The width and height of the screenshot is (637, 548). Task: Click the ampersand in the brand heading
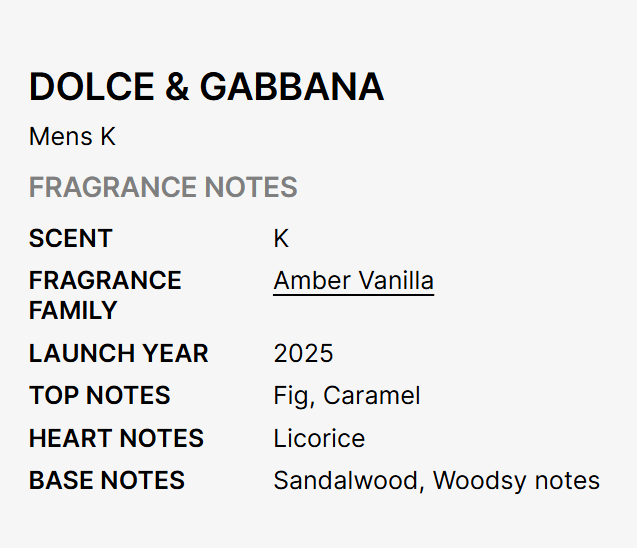pyautogui.click(x=176, y=88)
